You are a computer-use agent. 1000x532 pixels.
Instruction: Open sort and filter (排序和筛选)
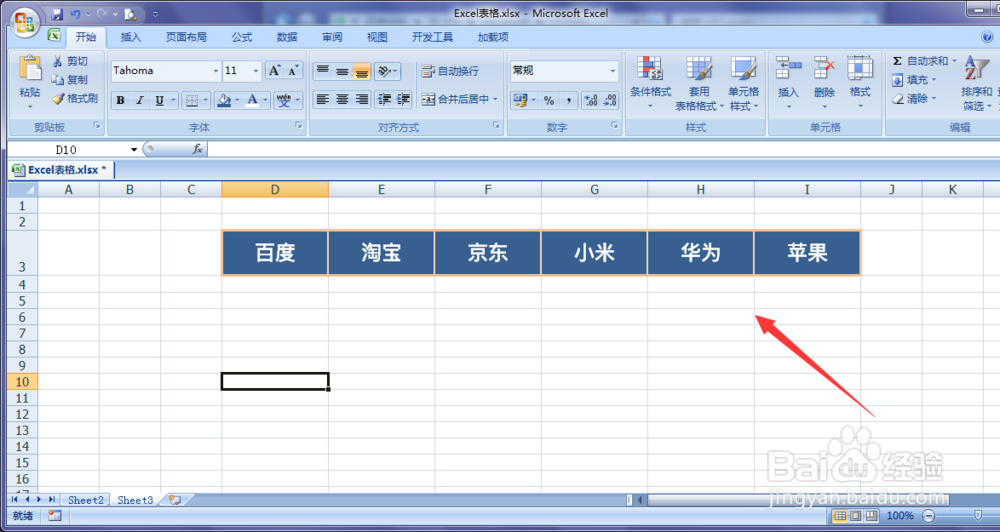pos(976,83)
